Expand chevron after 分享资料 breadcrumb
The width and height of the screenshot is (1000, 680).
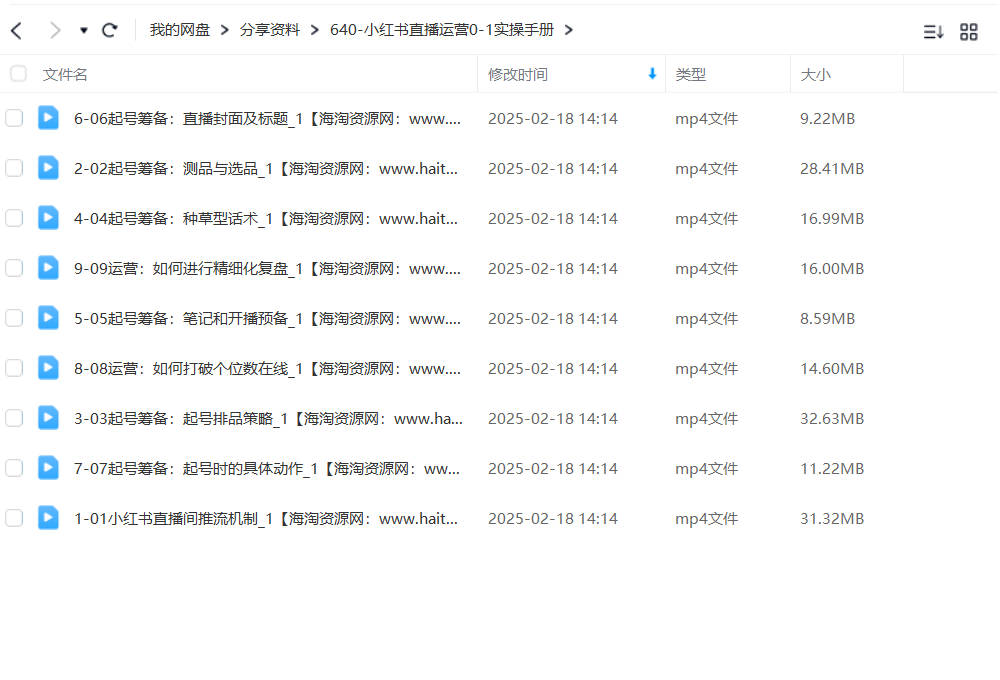click(x=314, y=30)
